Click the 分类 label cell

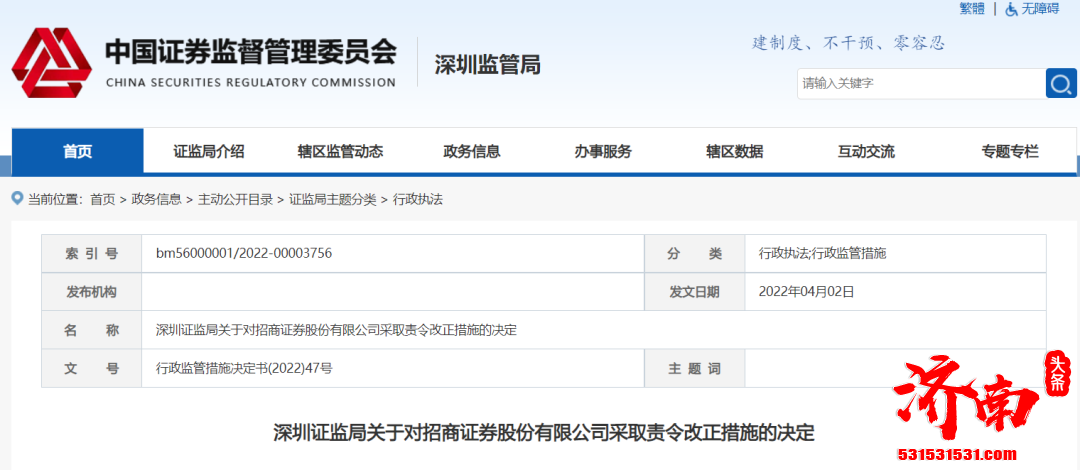point(694,254)
